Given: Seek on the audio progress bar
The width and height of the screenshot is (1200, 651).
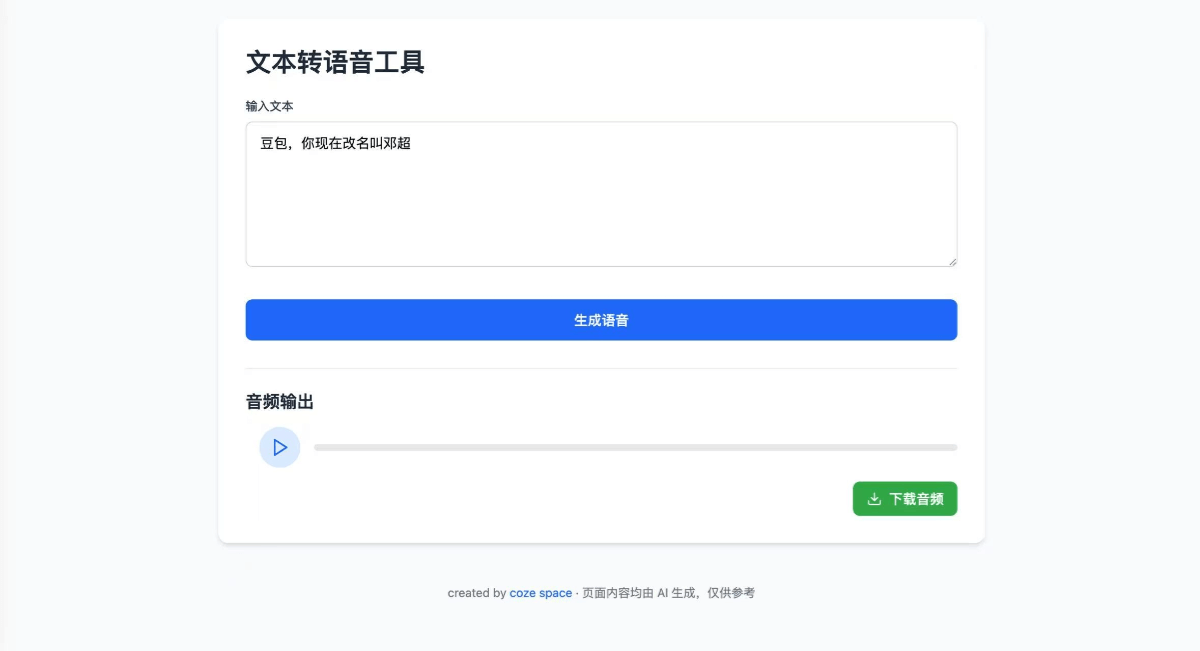Looking at the screenshot, I should click(635, 447).
